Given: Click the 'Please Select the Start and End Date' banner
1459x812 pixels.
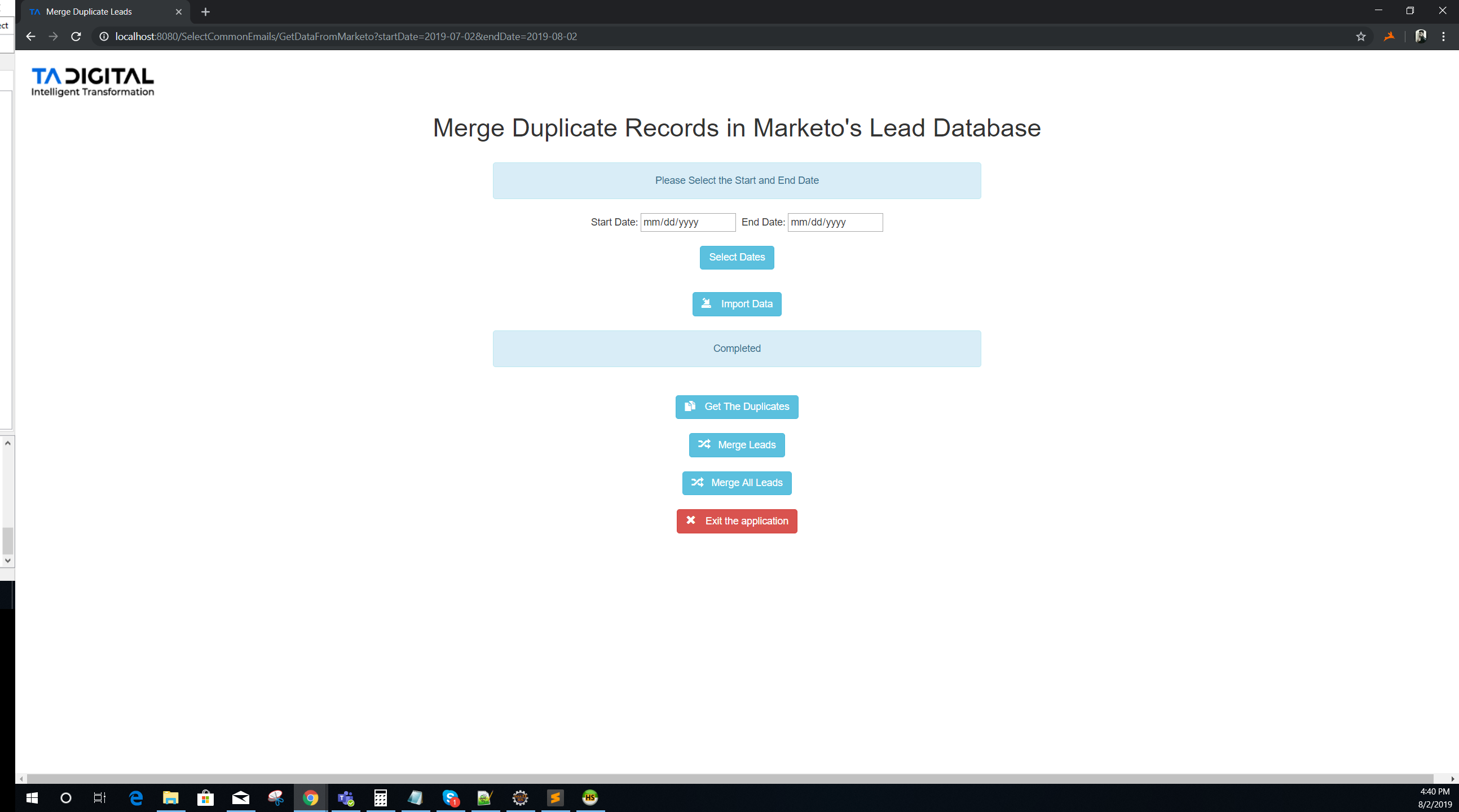Looking at the screenshot, I should pos(737,180).
